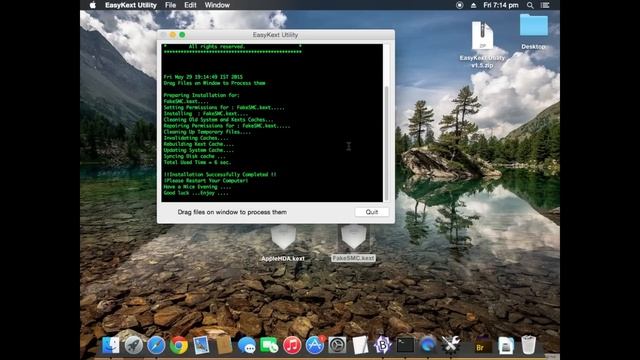The image size is (640, 360).
Task: Click 'Drag files on window to process them' label
Action: point(232,212)
